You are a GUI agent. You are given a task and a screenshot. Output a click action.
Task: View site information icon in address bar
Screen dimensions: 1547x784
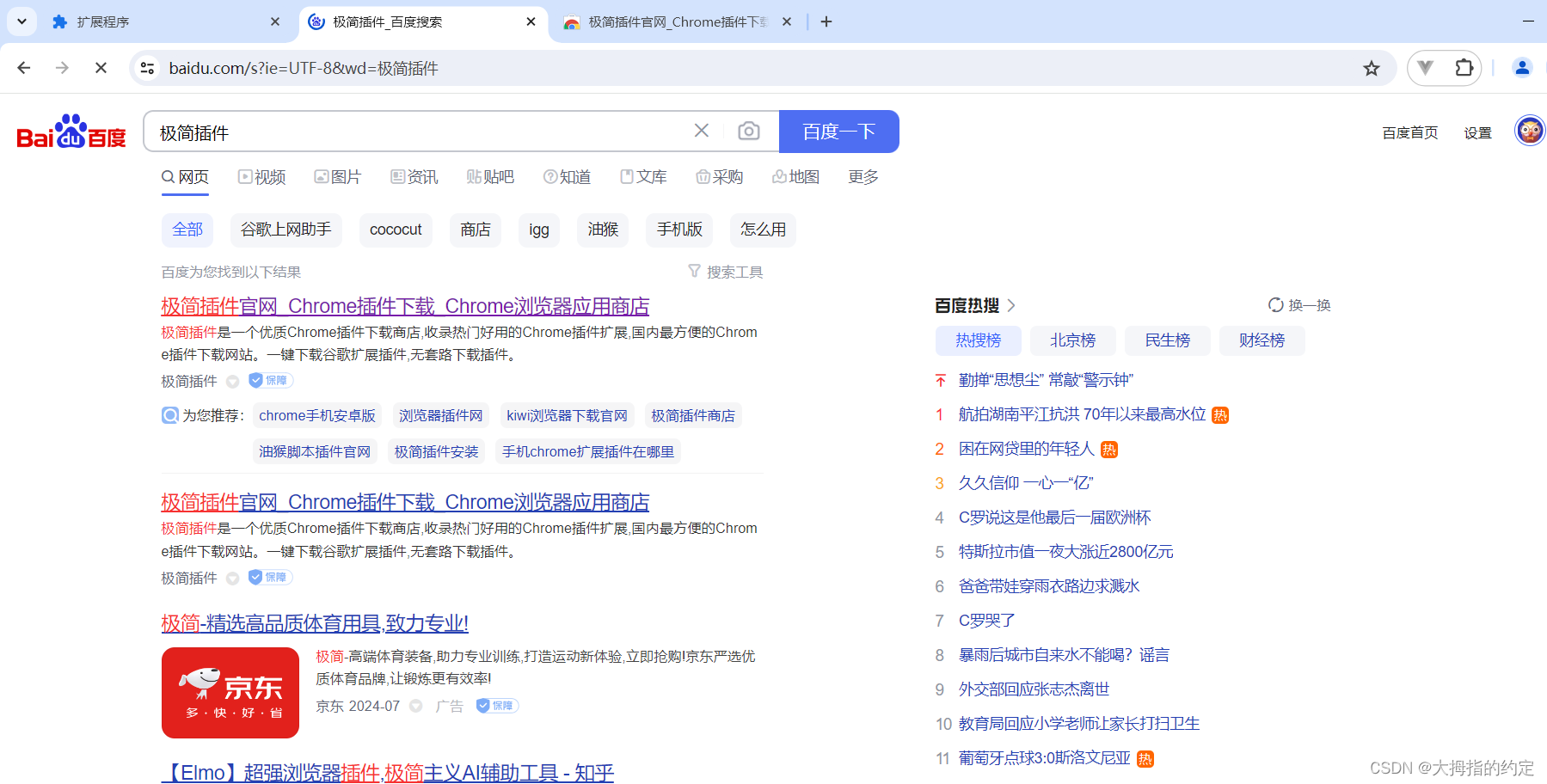coord(148,68)
